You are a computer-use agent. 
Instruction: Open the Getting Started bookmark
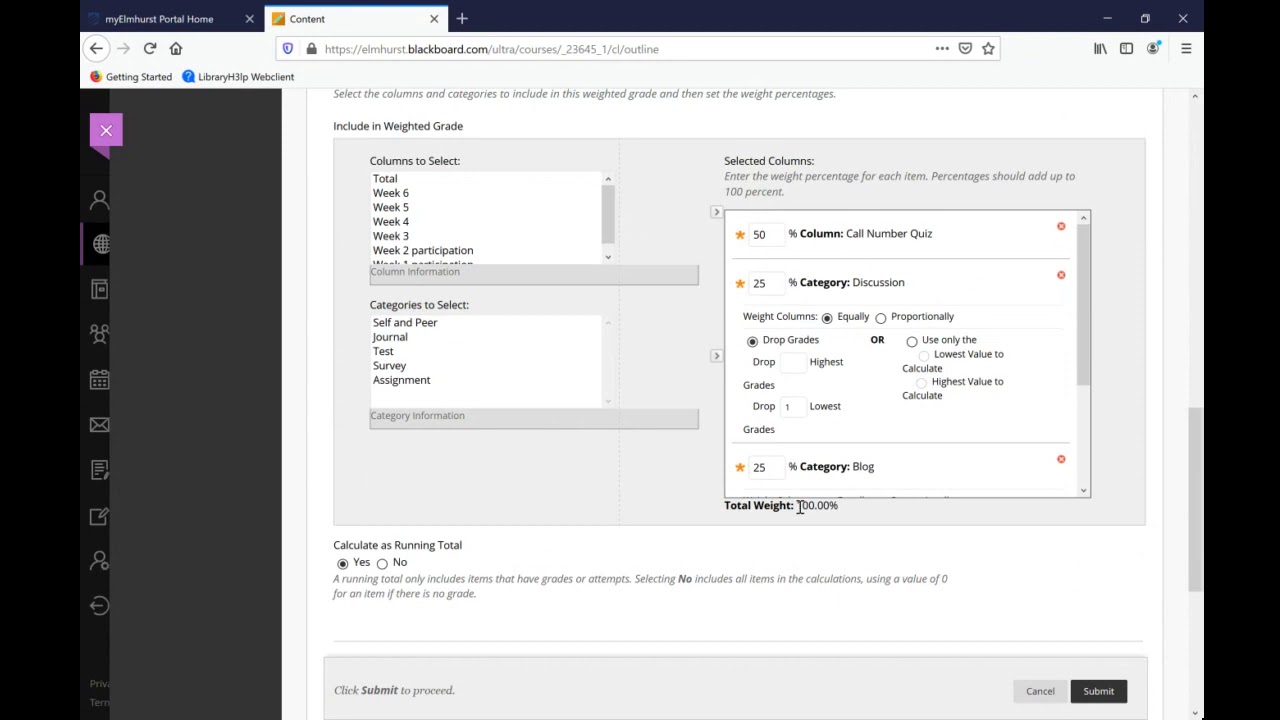[x=131, y=76]
